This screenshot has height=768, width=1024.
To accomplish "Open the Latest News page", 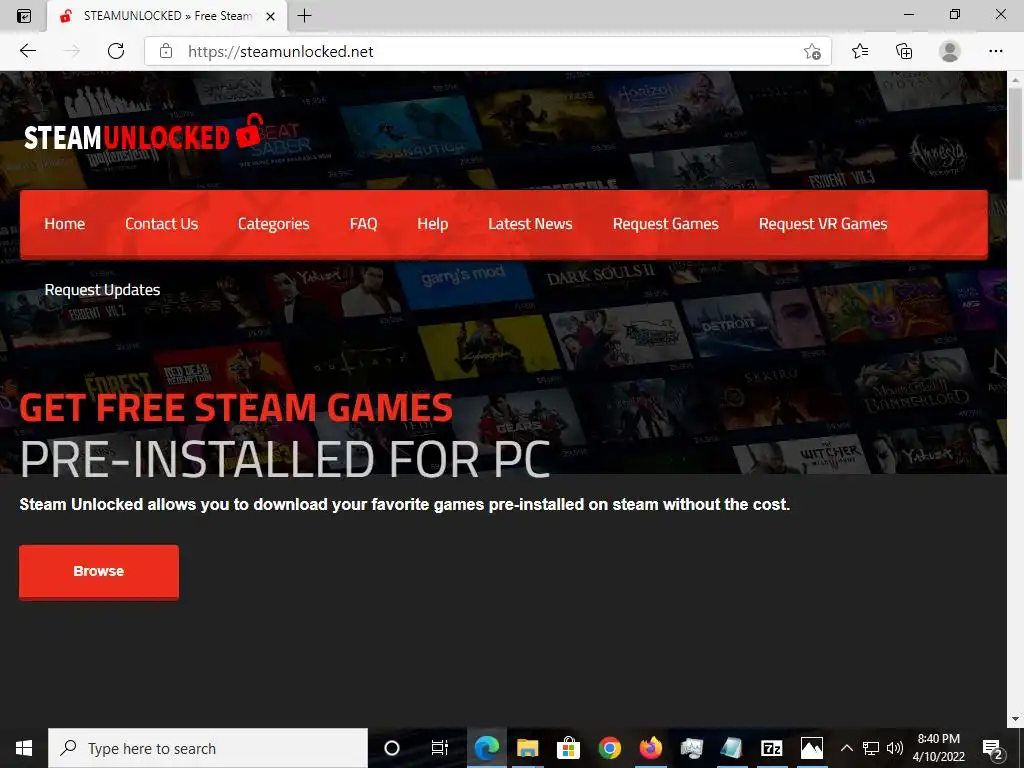I will tap(530, 224).
